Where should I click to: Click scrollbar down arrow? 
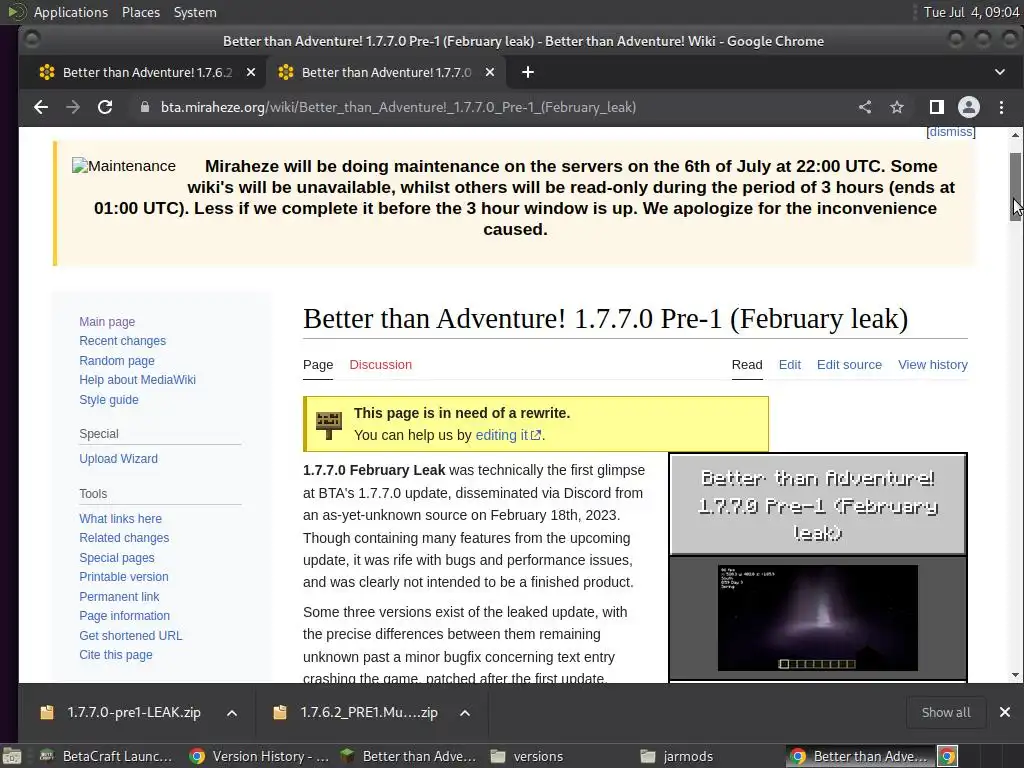[1015, 675]
